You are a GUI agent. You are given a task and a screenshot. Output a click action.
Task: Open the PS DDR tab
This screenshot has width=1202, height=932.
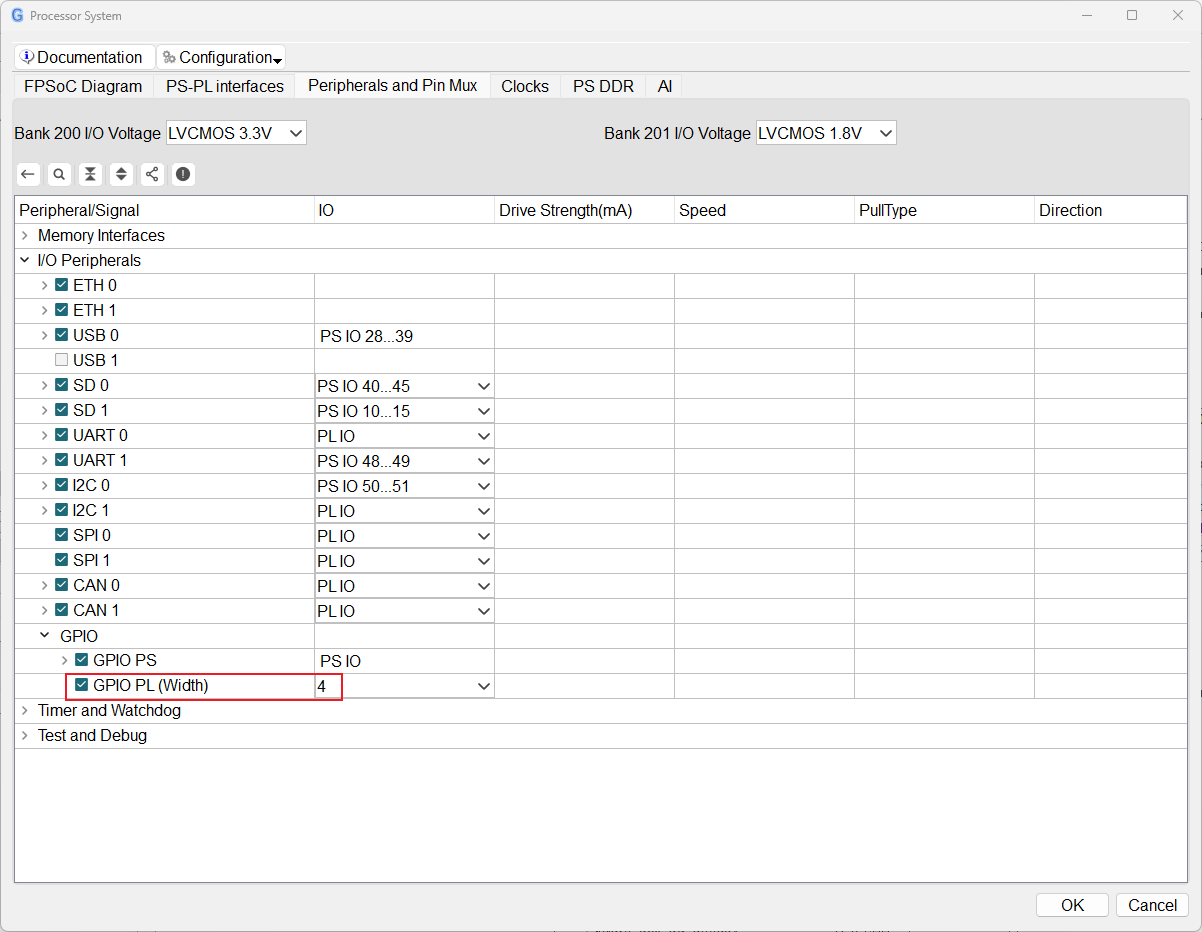pyautogui.click(x=603, y=86)
